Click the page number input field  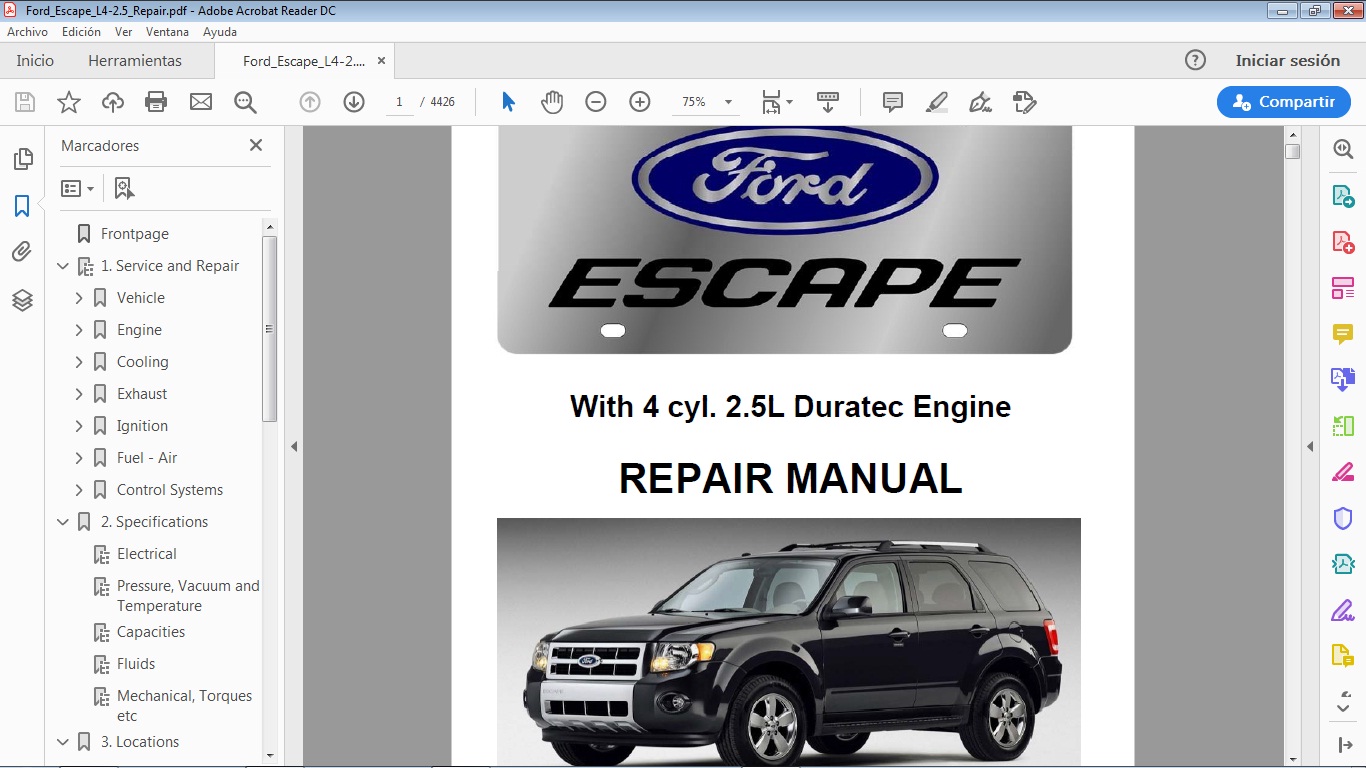coord(399,101)
